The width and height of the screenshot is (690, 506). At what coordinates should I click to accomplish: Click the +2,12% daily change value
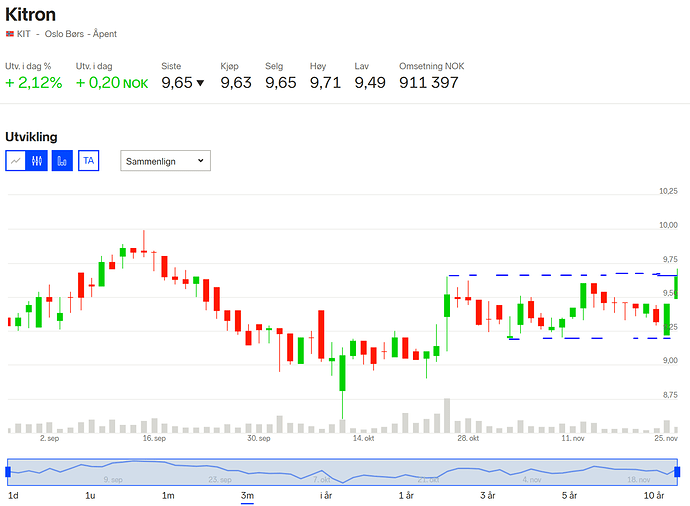(33, 83)
